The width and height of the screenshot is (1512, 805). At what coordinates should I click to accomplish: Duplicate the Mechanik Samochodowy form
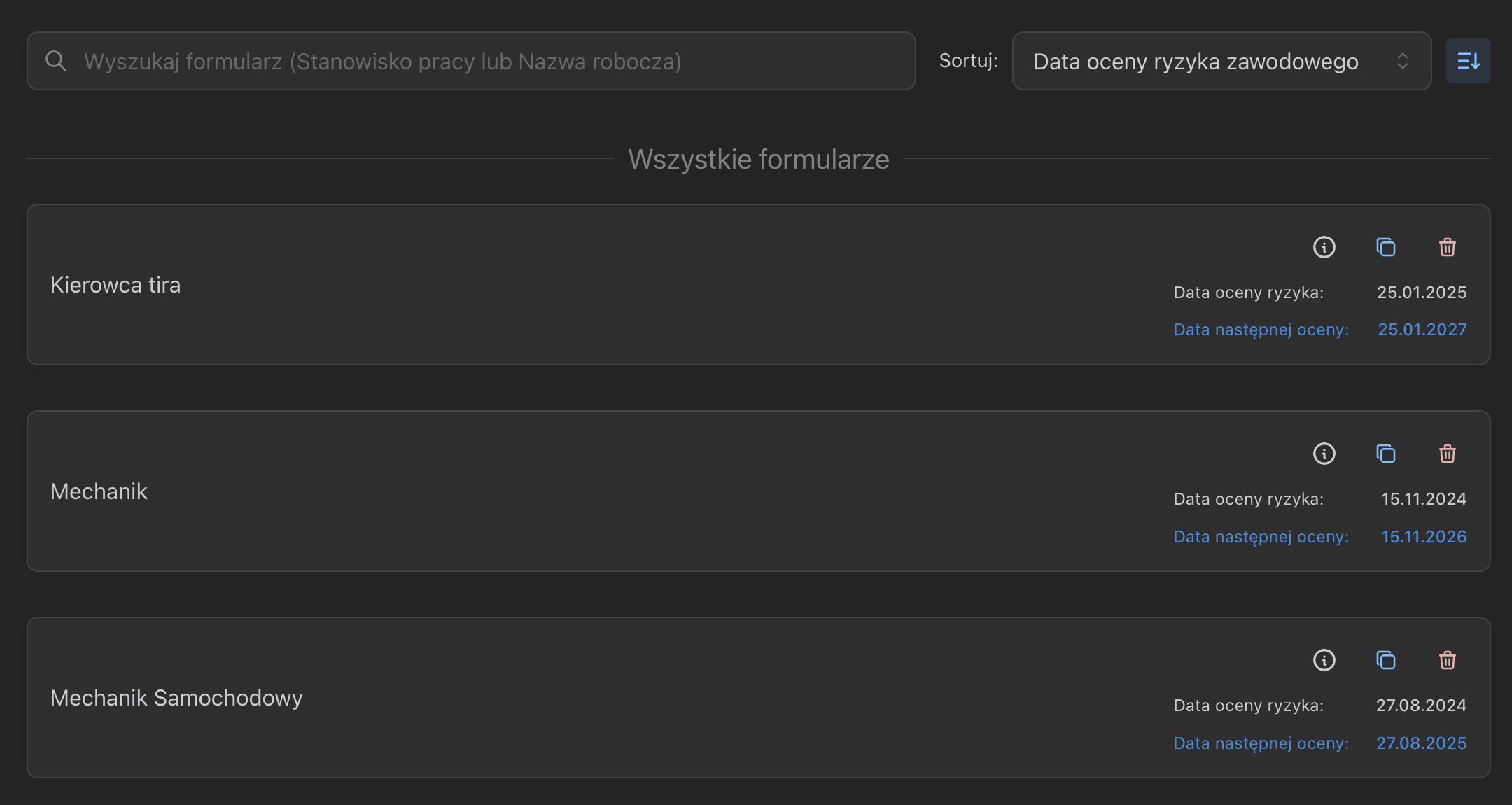(x=1385, y=660)
